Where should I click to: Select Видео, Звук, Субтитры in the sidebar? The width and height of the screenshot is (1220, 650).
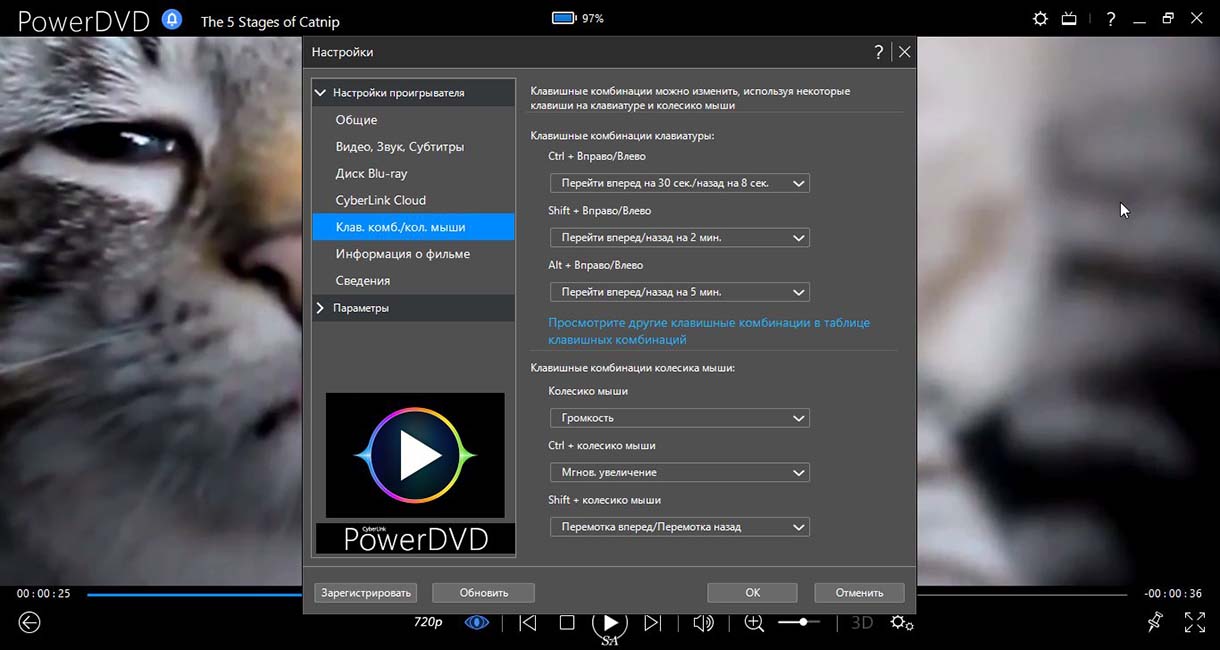399,147
